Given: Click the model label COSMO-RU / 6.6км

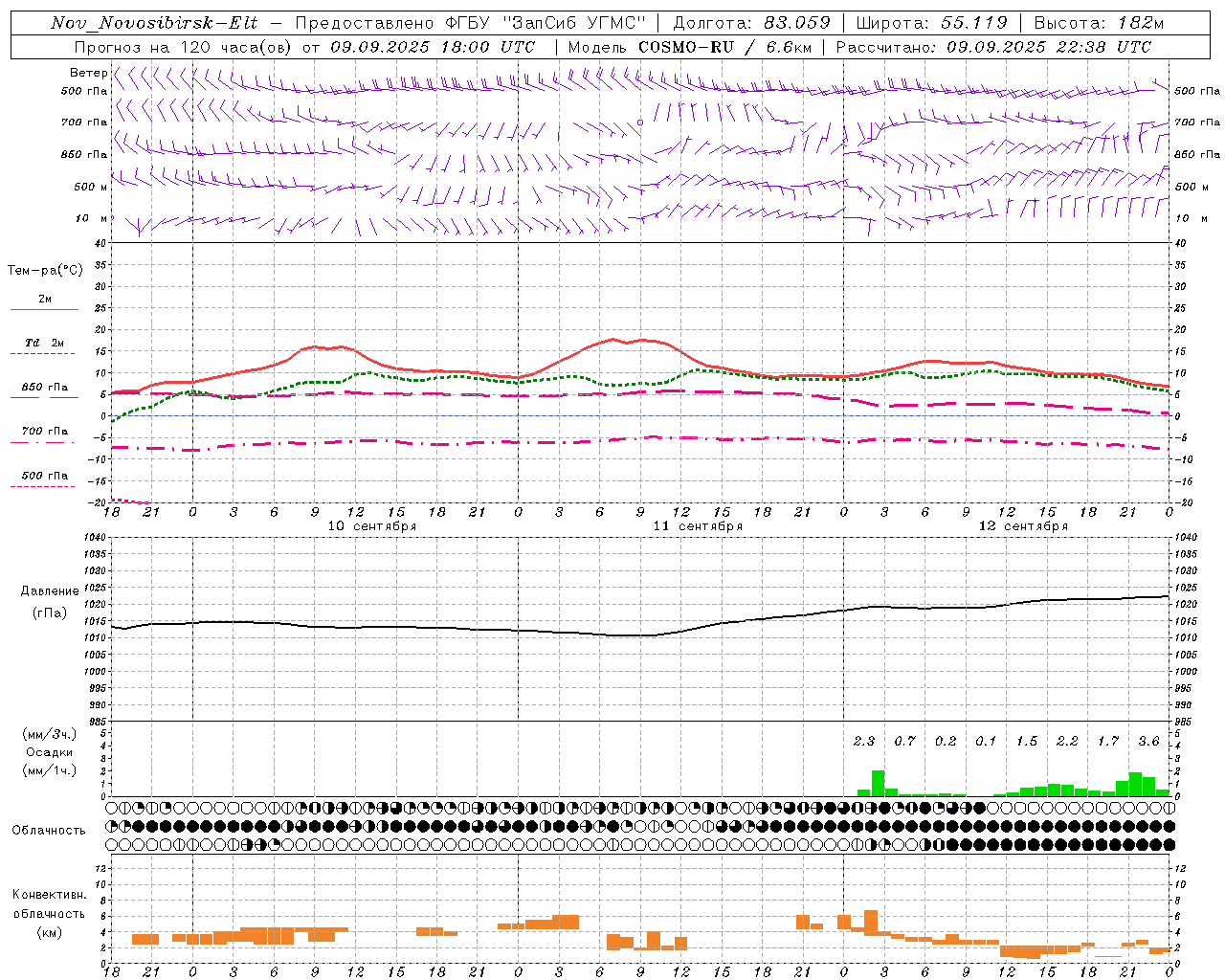Looking at the screenshot, I should point(726,47).
